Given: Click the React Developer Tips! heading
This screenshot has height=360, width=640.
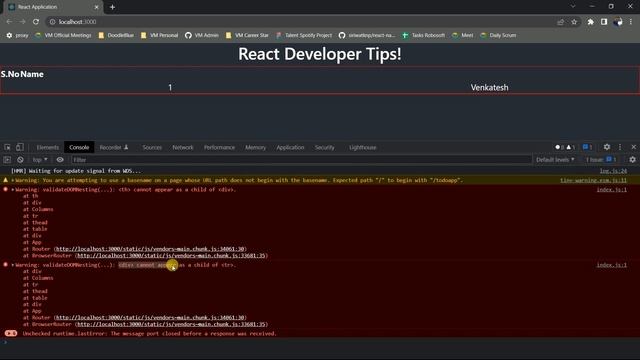Looking at the screenshot, I should click(x=320, y=54).
